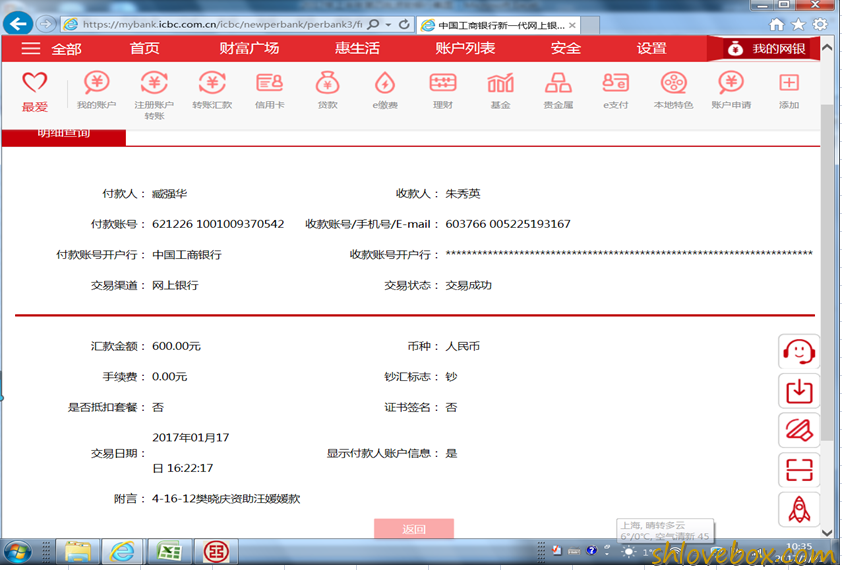This screenshot has width=842, height=570.
Task: Click the 返回 button
Action: (413, 529)
